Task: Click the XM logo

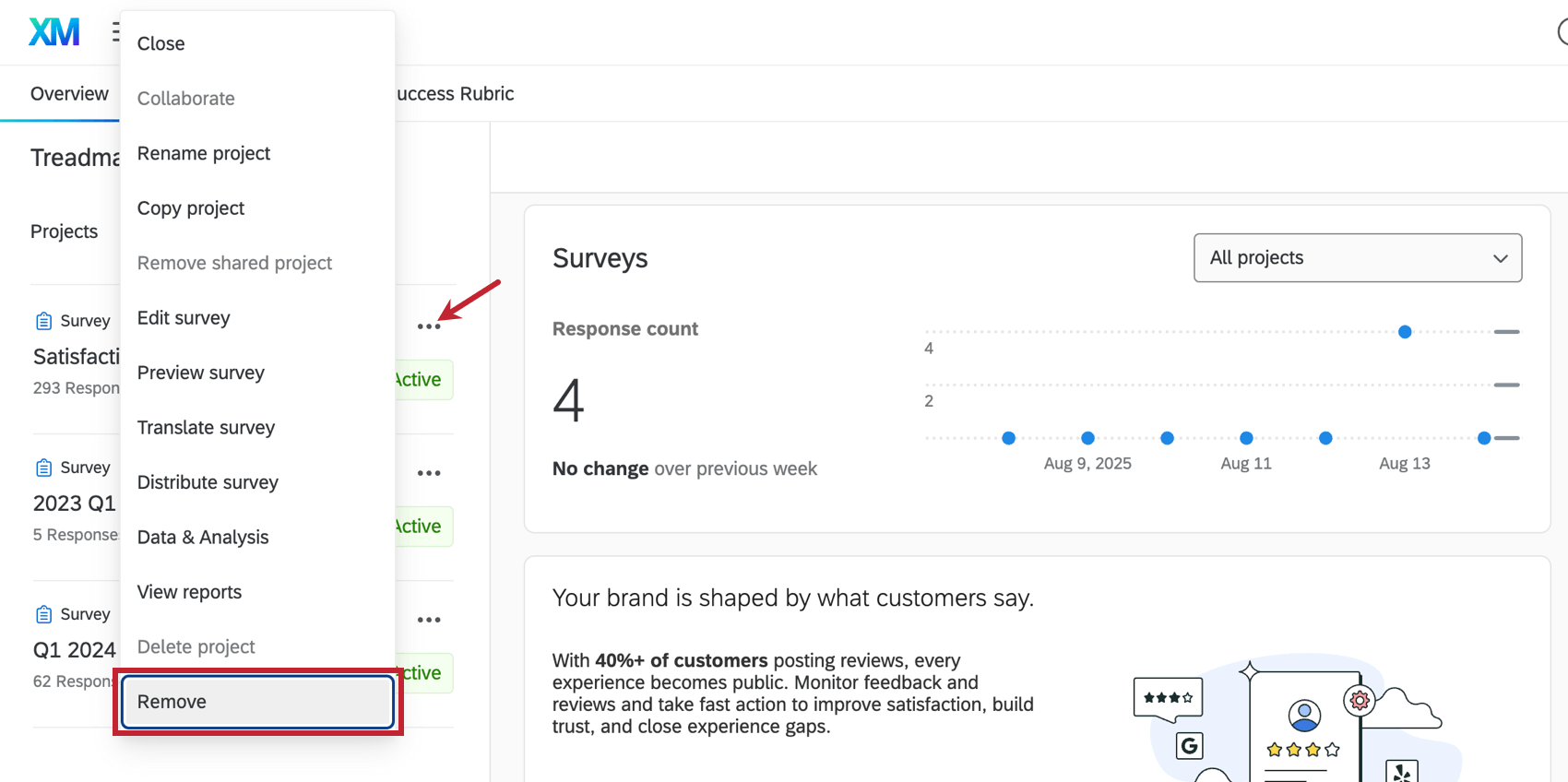Action: [x=54, y=32]
